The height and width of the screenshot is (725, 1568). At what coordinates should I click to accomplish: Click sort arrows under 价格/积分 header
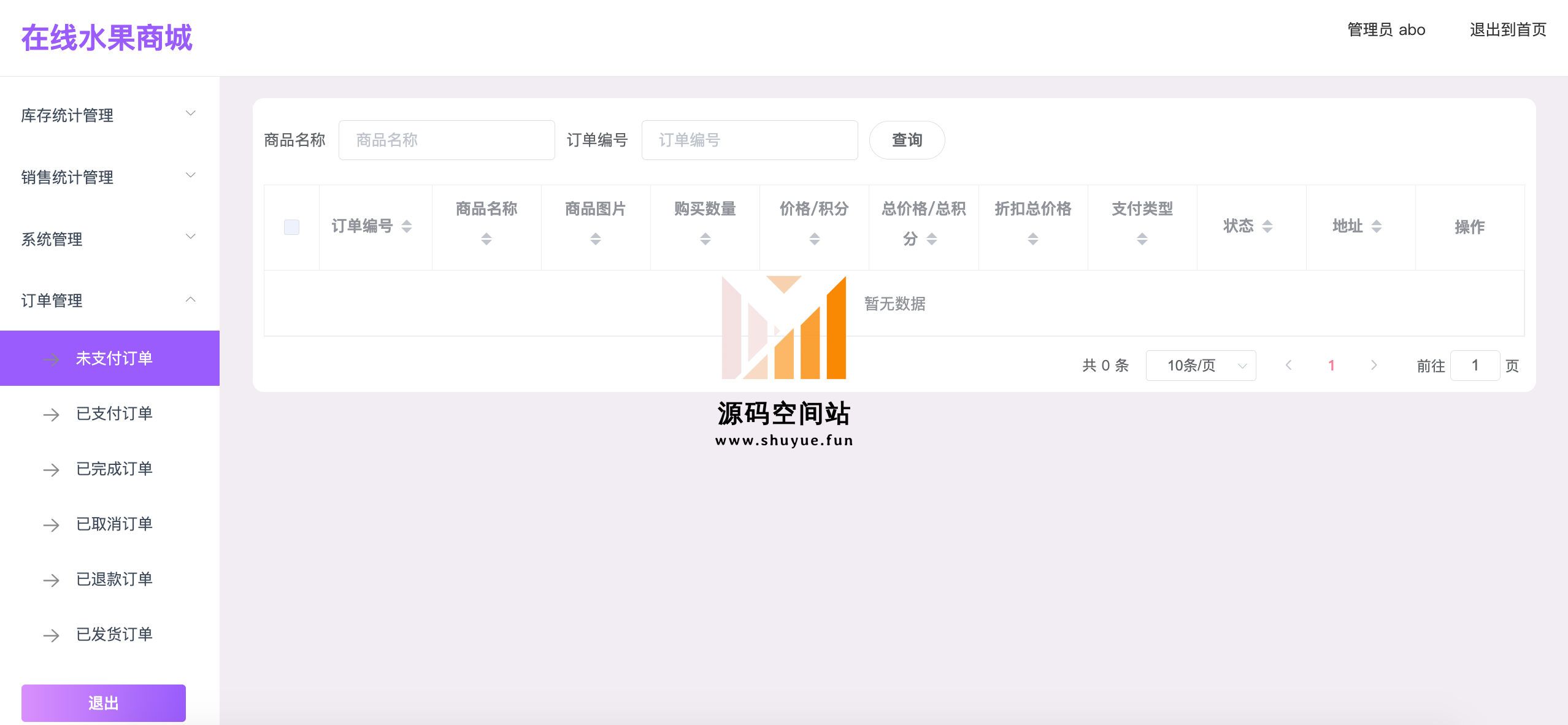[815, 239]
